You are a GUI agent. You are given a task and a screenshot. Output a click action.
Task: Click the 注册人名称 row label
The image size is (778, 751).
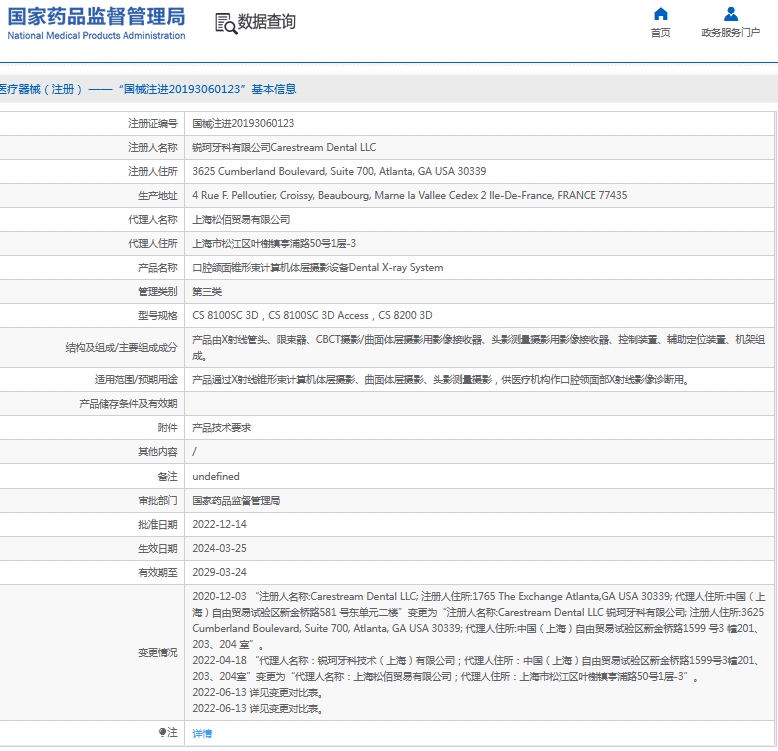coord(152,147)
